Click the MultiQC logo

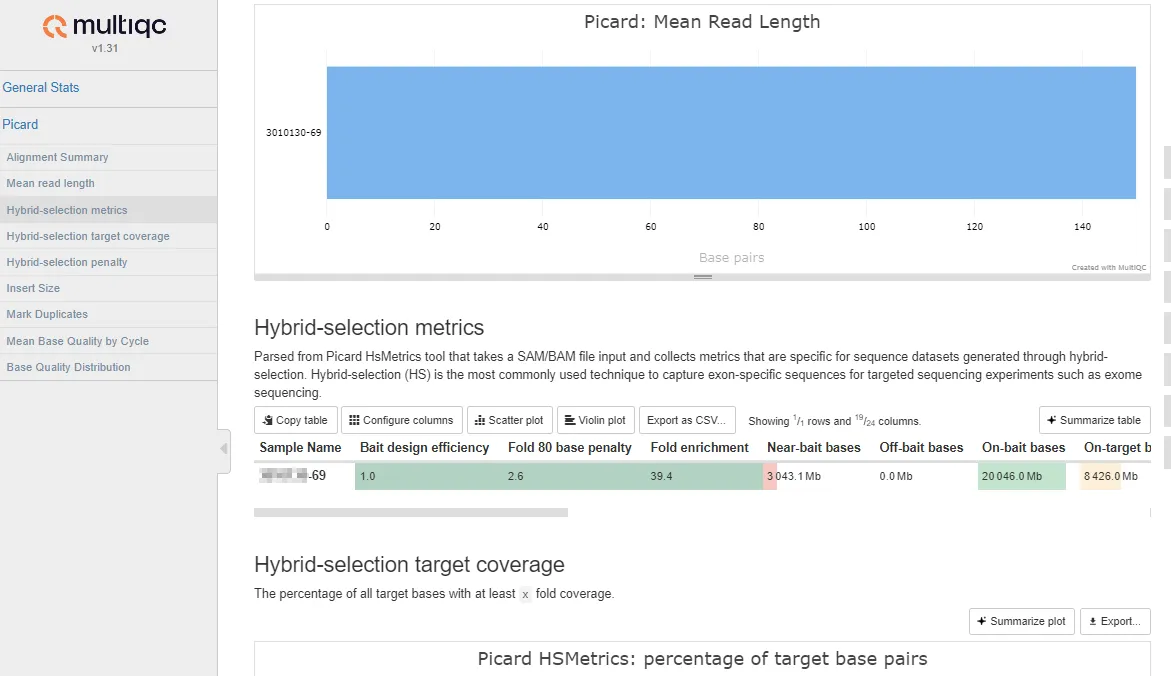click(x=104, y=27)
